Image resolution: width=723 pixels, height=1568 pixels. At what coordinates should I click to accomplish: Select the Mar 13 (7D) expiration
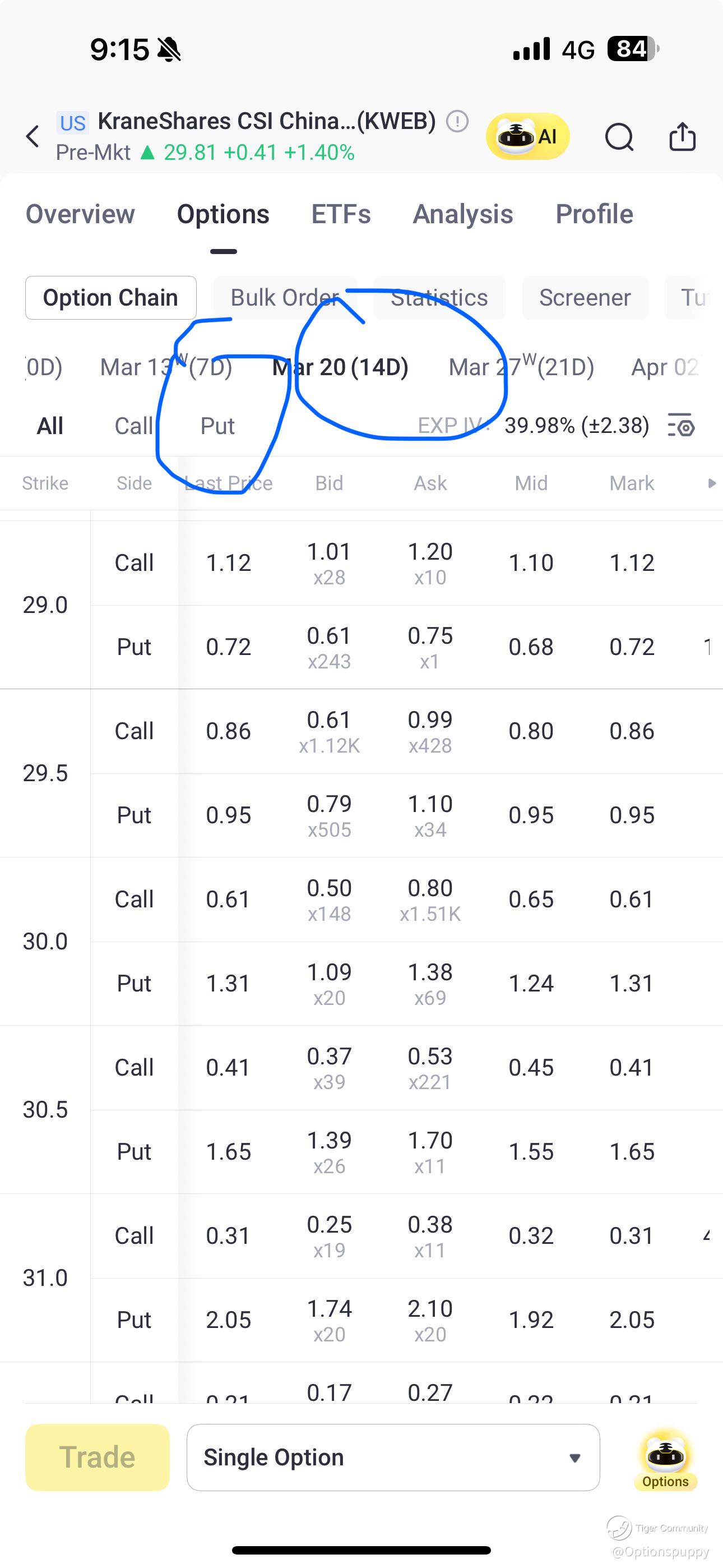click(x=165, y=367)
